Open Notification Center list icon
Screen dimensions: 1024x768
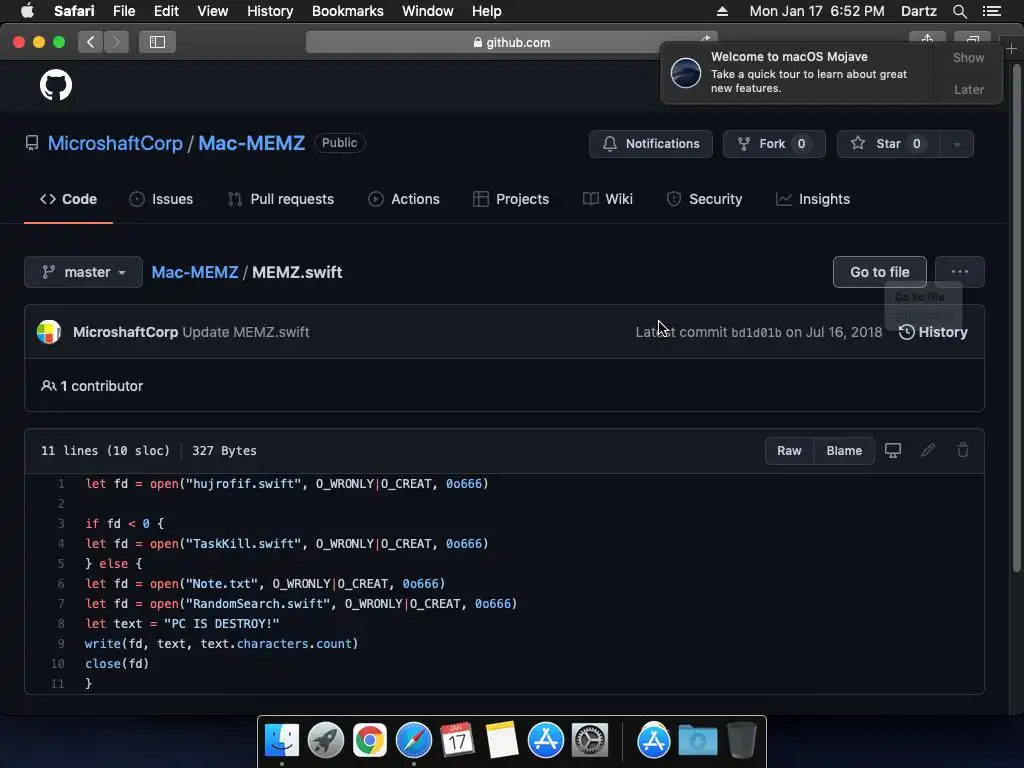(x=992, y=11)
